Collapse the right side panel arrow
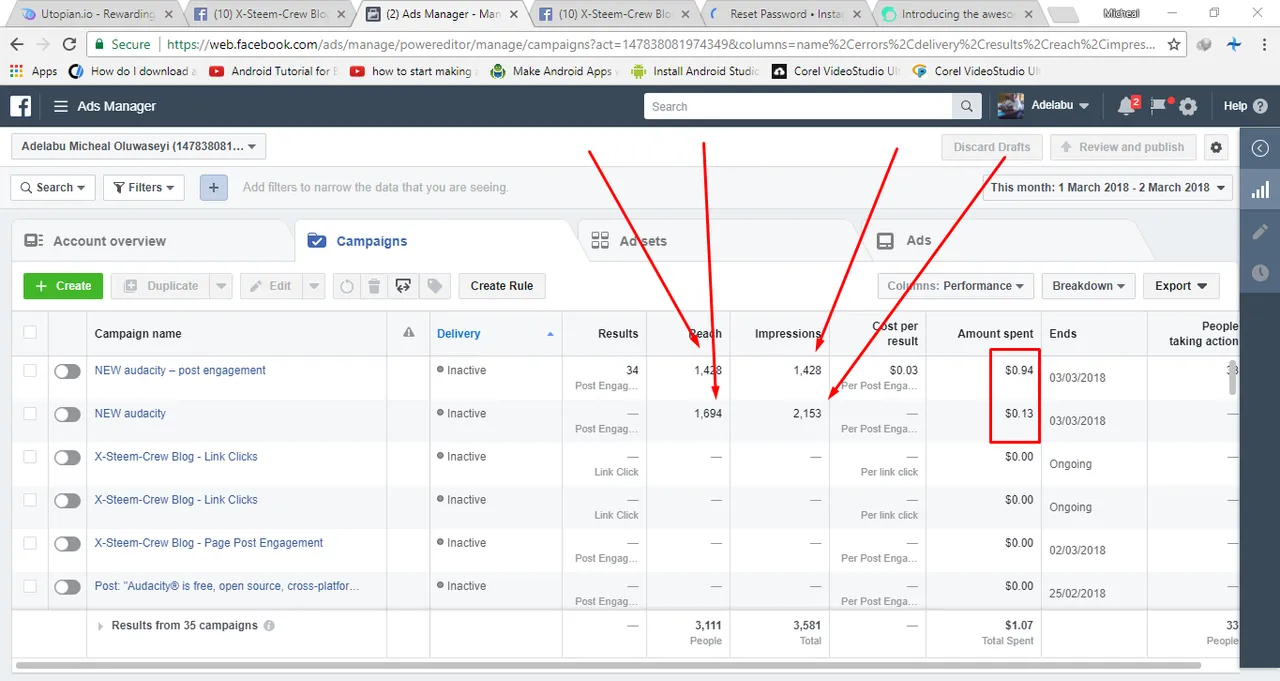This screenshot has width=1280, height=681. [x=1260, y=148]
